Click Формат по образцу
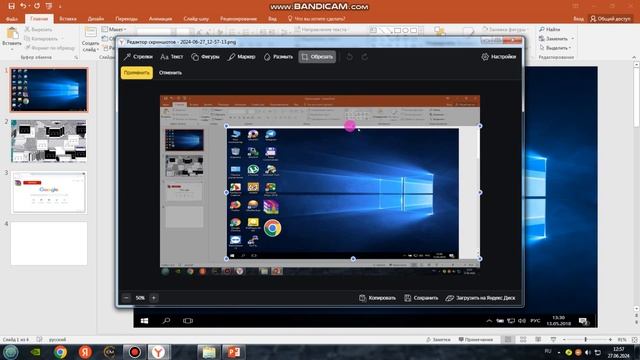The image size is (640, 360). (49, 48)
